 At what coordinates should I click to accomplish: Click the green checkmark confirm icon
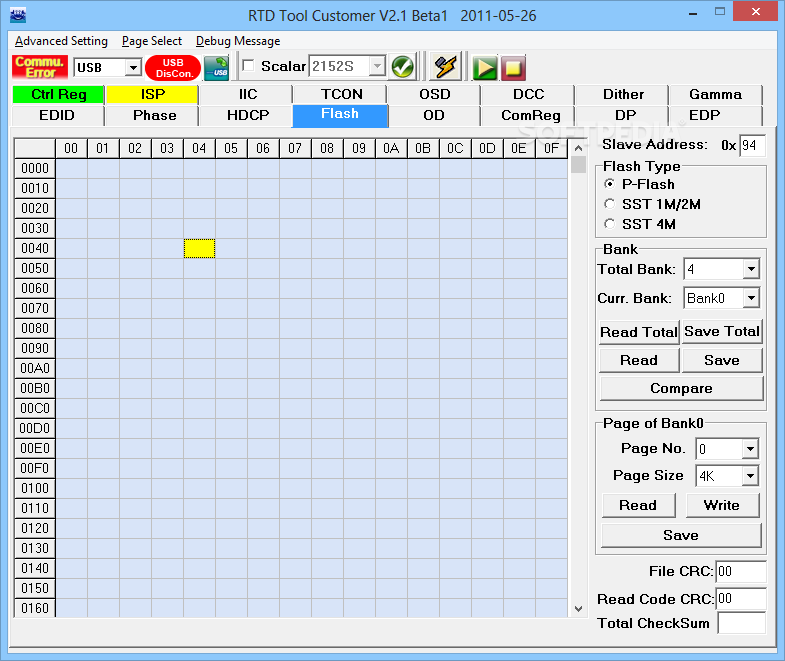pyautogui.click(x=403, y=67)
